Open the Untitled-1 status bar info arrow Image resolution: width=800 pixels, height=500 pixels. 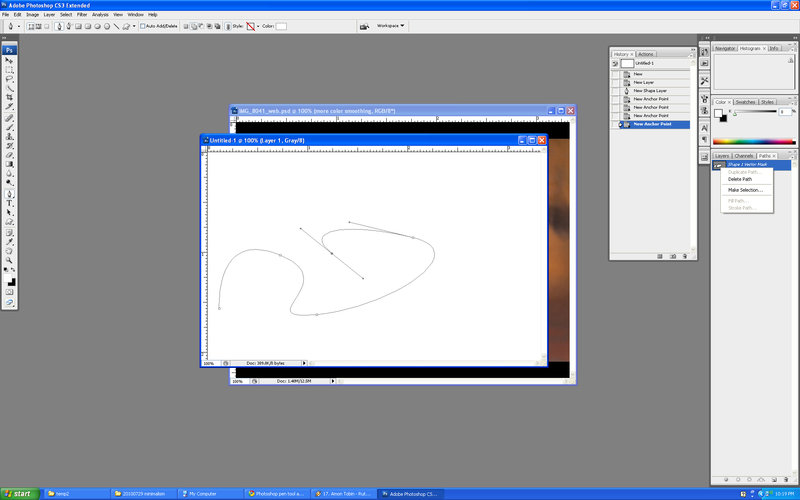click(304, 363)
